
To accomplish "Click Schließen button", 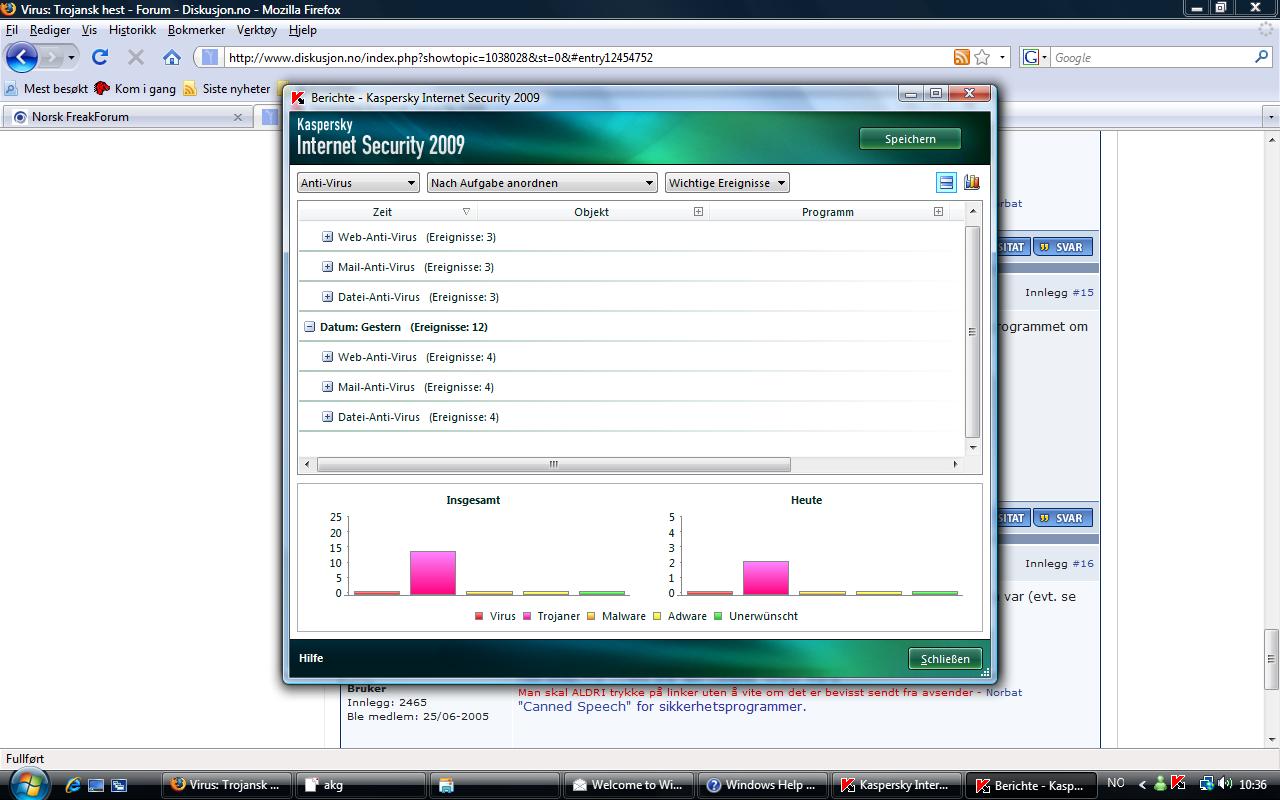I will point(945,659).
